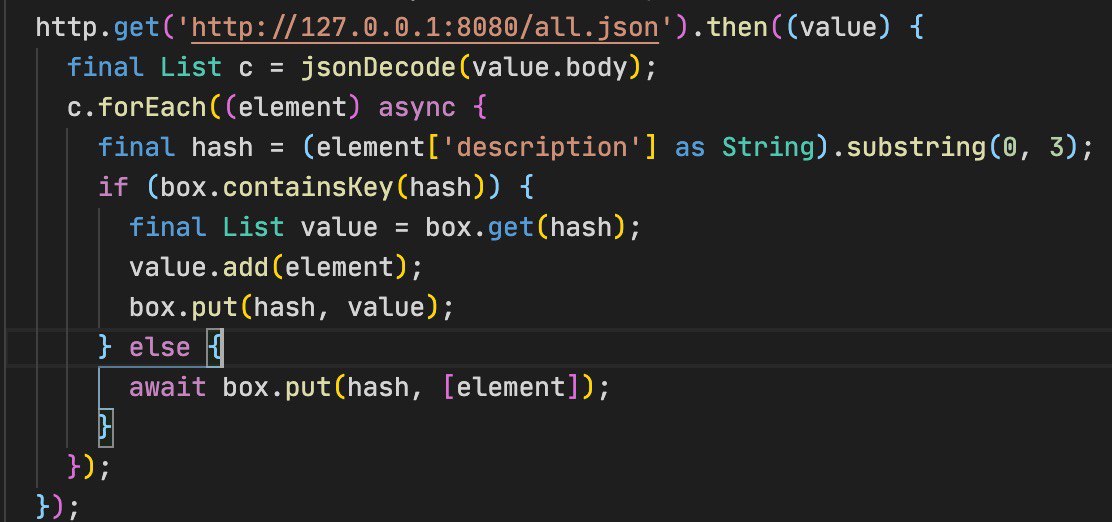The height and width of the screenshot is (522, 1112).
Task: Click the 'else' keyword
Action: pos(160,348)
